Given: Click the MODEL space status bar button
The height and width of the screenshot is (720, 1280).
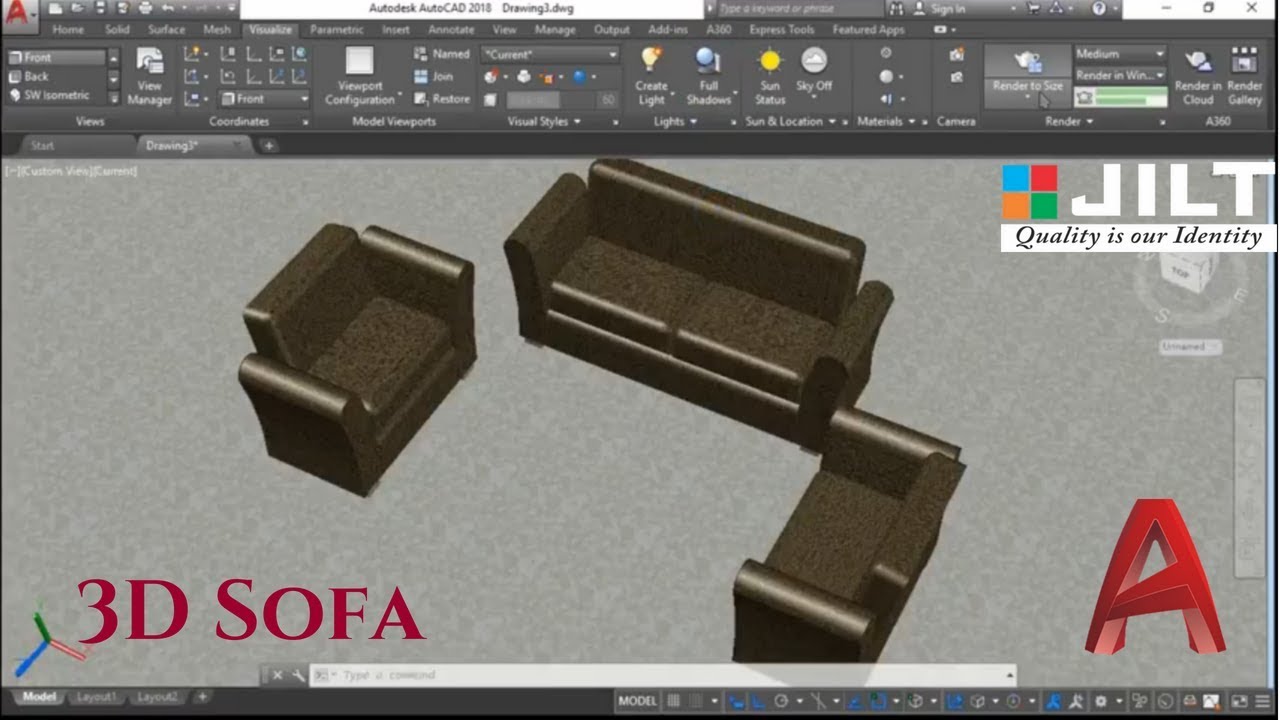Looking at the screenshot, I should (x=637, y=701).
